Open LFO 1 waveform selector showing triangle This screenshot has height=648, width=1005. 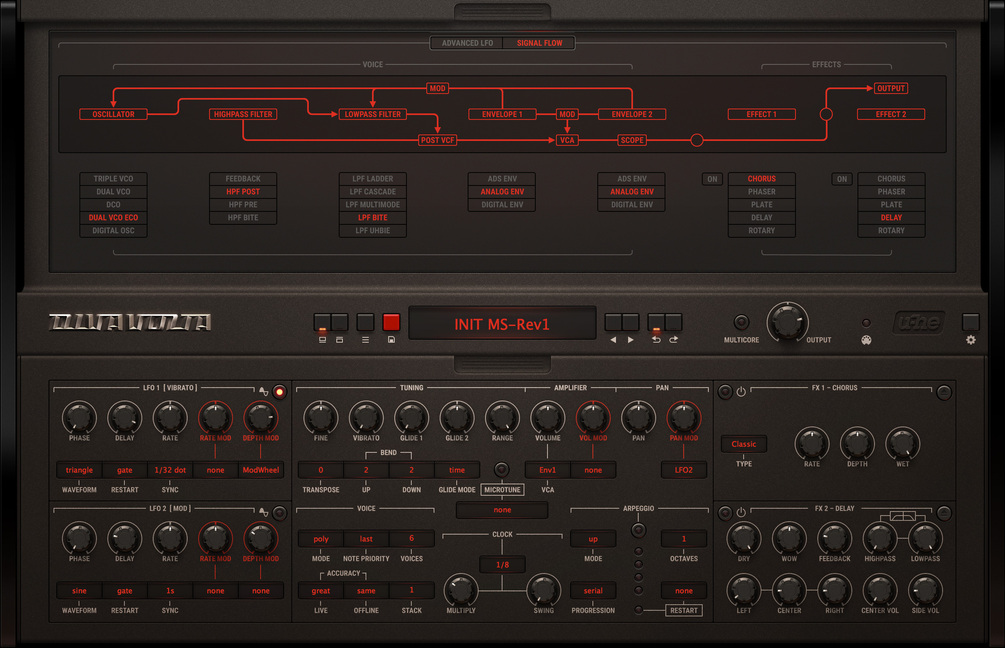pyautogui.click(x=79, y=470)
